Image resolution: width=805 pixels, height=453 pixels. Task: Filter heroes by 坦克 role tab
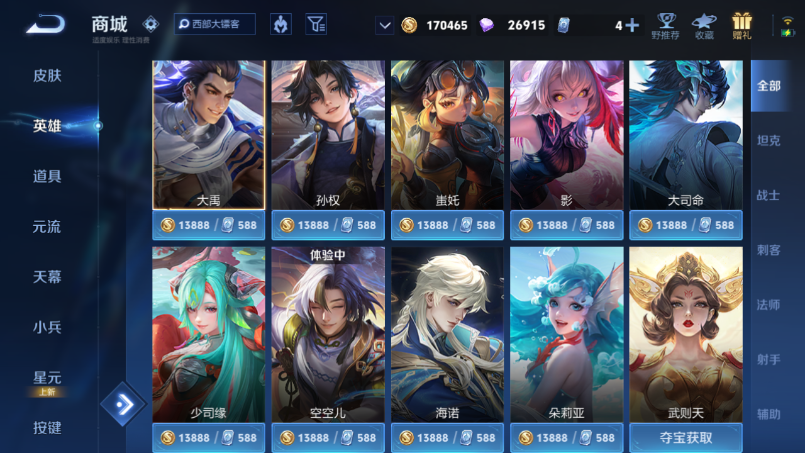coord(768,140)
